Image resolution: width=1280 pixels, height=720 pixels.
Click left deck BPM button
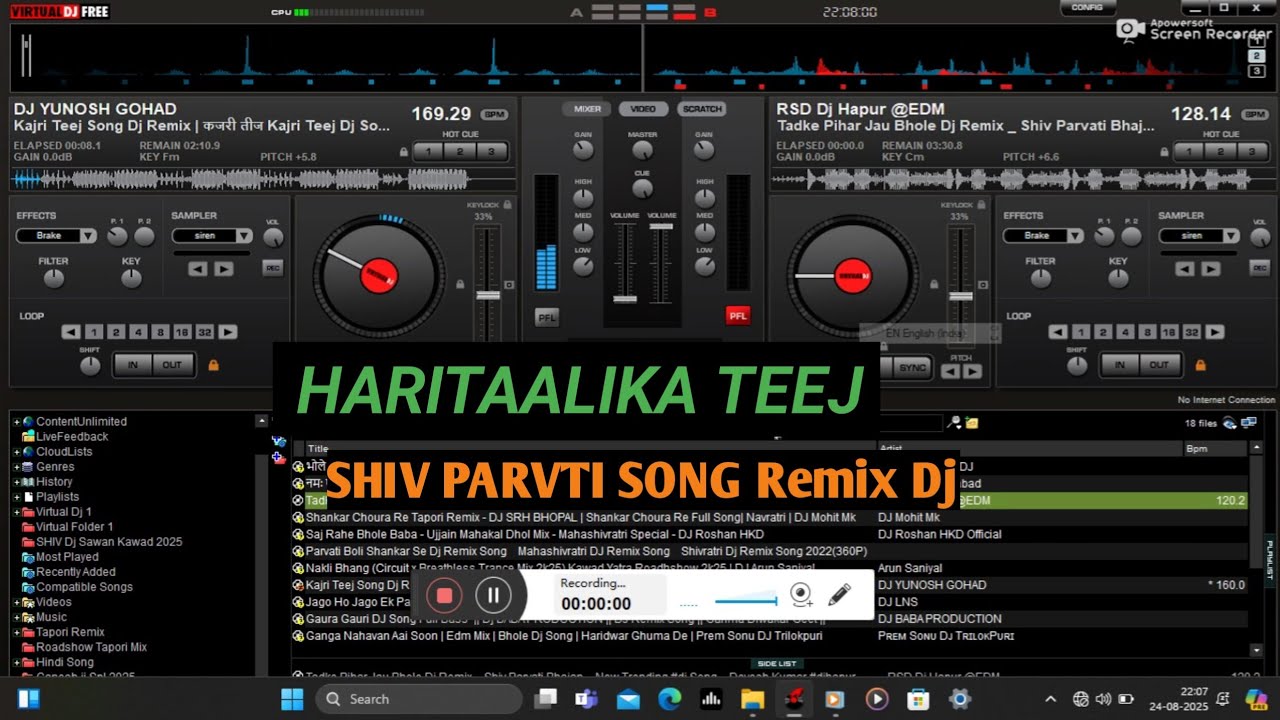[x=493, y=115]
